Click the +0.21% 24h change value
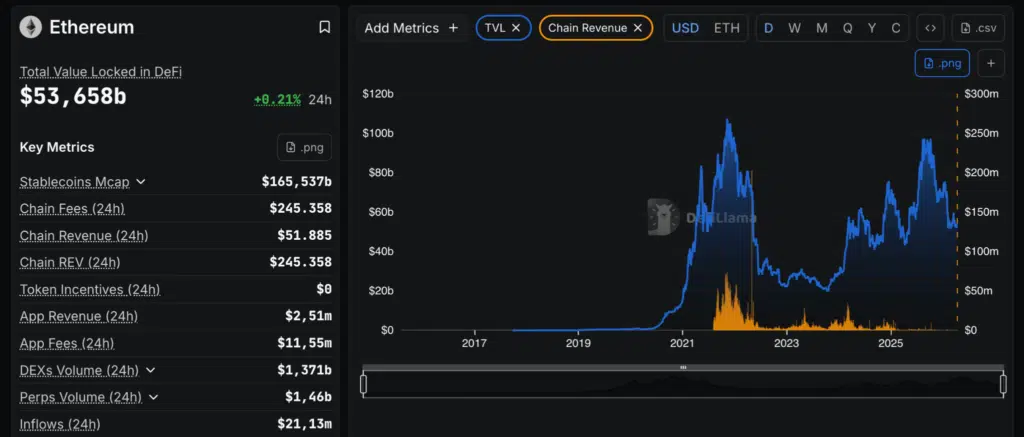This screenshot has height=437, width=1024. (x=278, y=99)
